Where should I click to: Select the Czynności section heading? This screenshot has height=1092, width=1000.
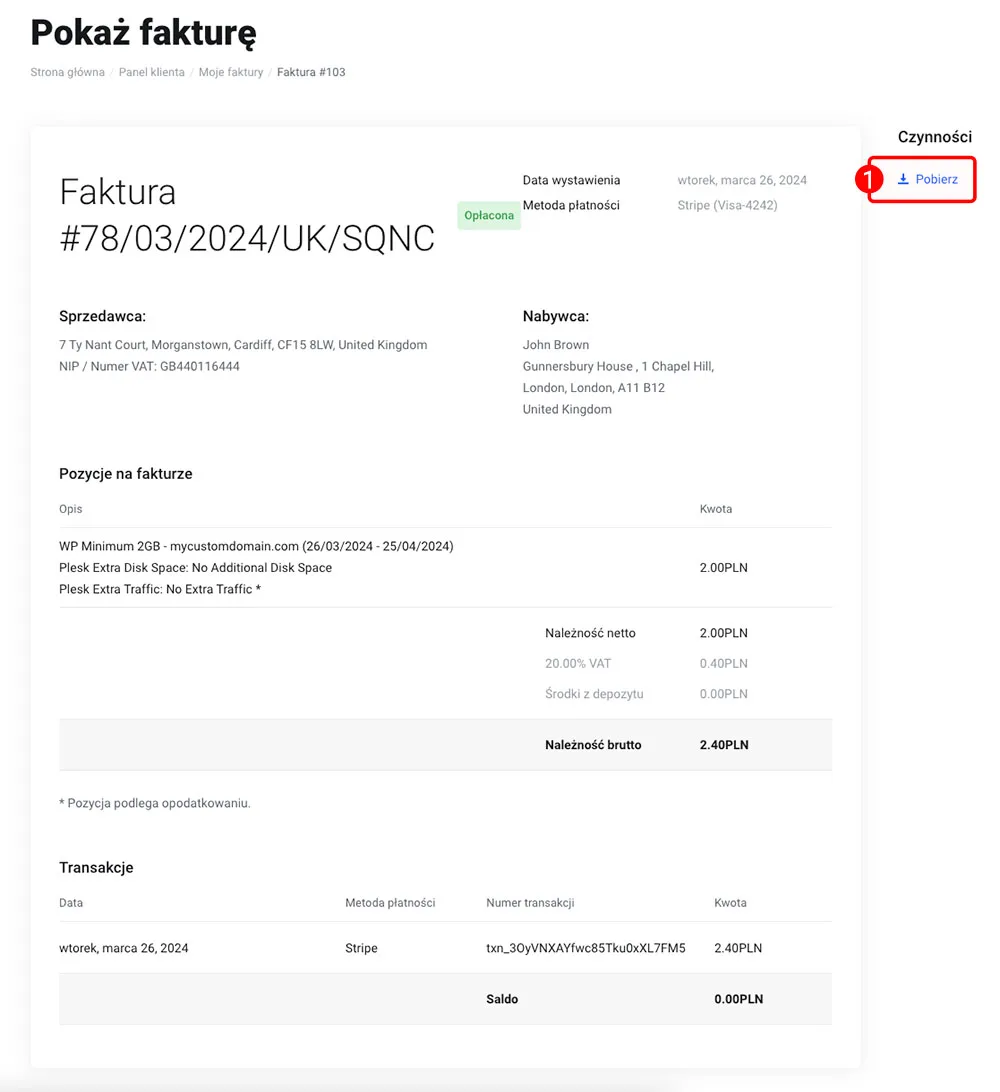pos(935,136)
